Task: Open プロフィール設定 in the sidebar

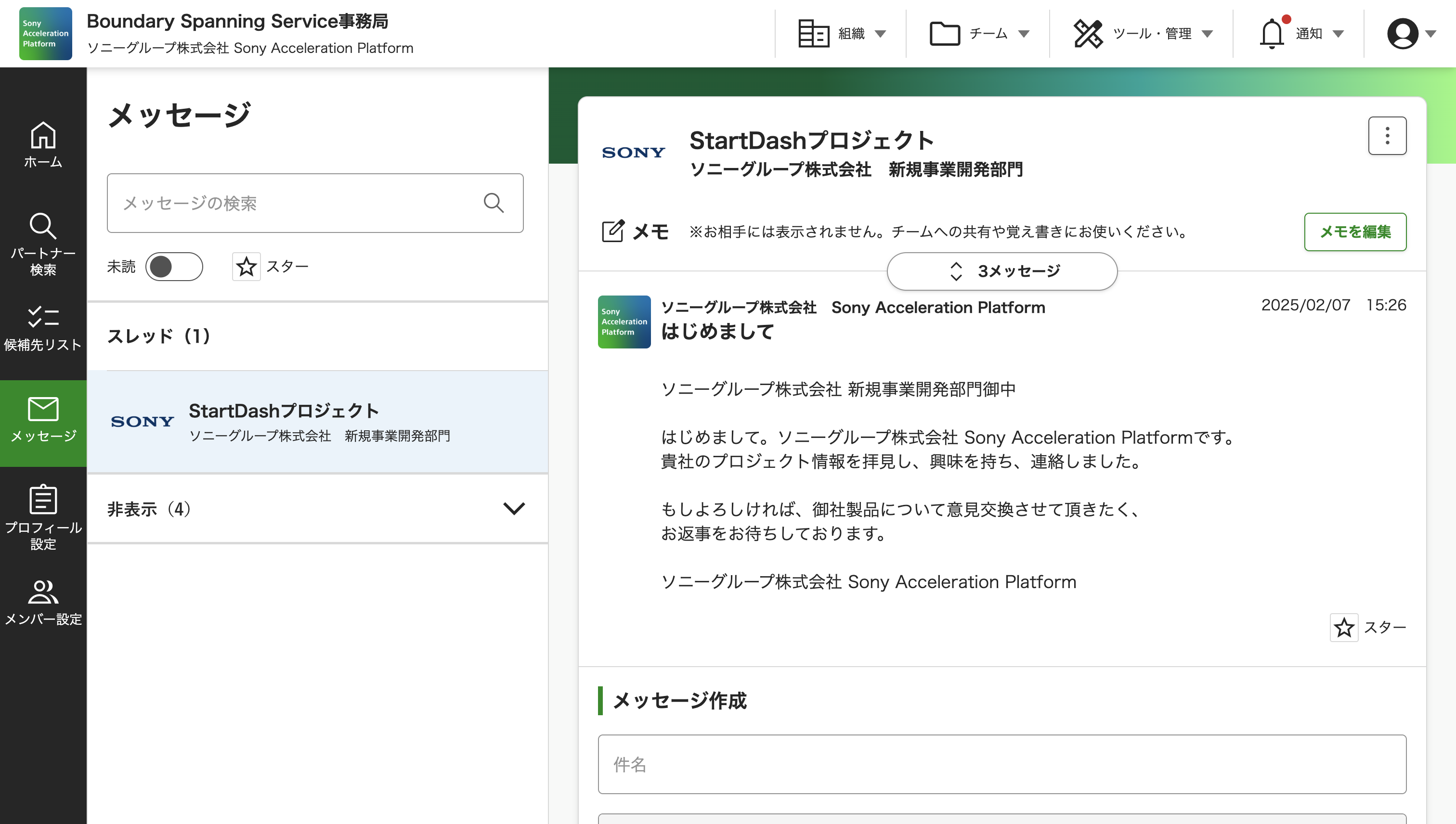Action: (43, 517)
